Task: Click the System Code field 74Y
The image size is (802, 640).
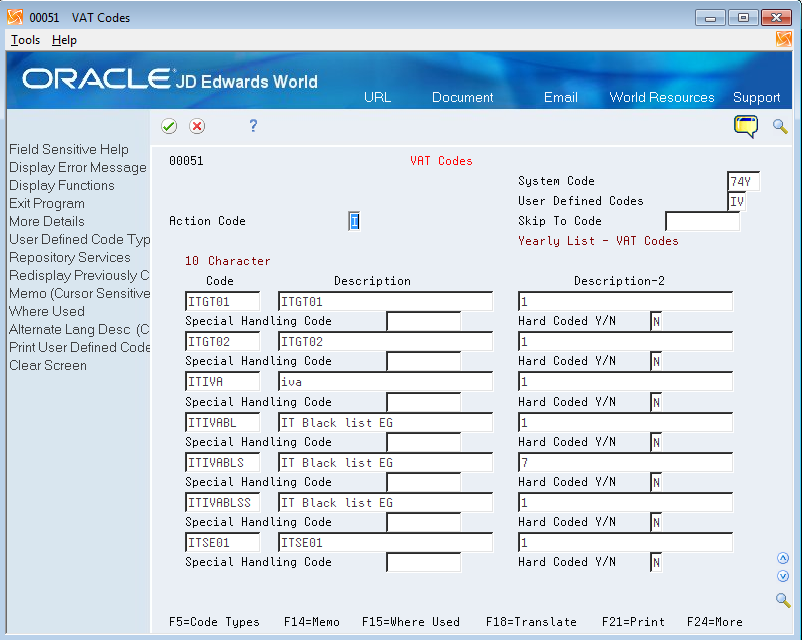Action: coord(743,182)
